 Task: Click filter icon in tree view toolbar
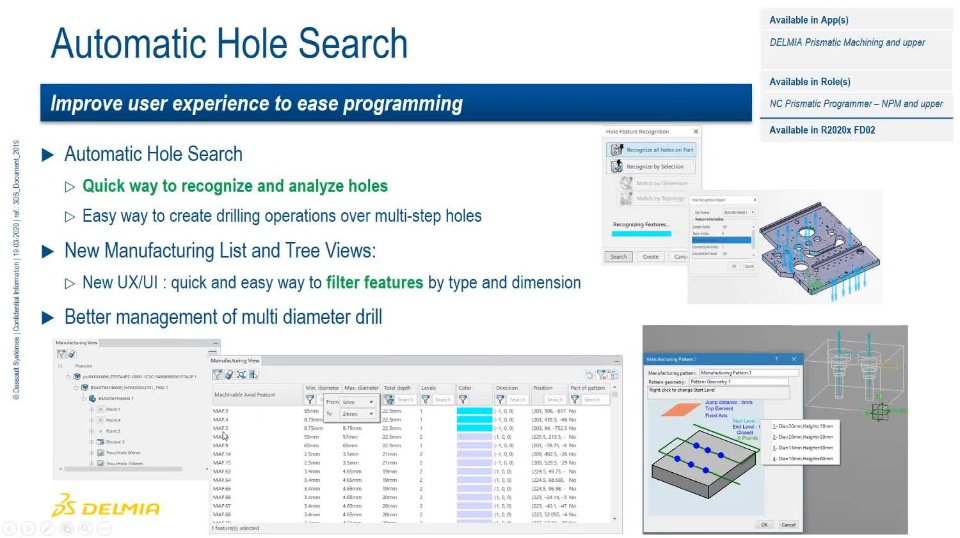[61, 354]
